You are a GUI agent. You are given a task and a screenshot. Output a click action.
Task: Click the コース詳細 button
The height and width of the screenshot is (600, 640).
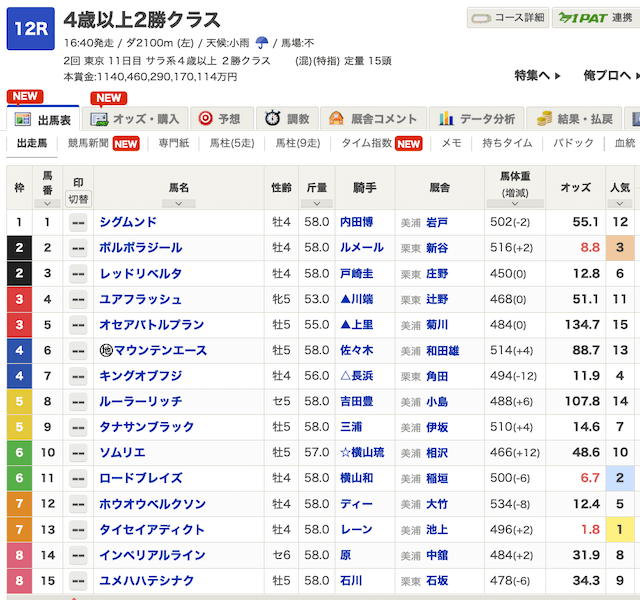(x=507, y=18)
